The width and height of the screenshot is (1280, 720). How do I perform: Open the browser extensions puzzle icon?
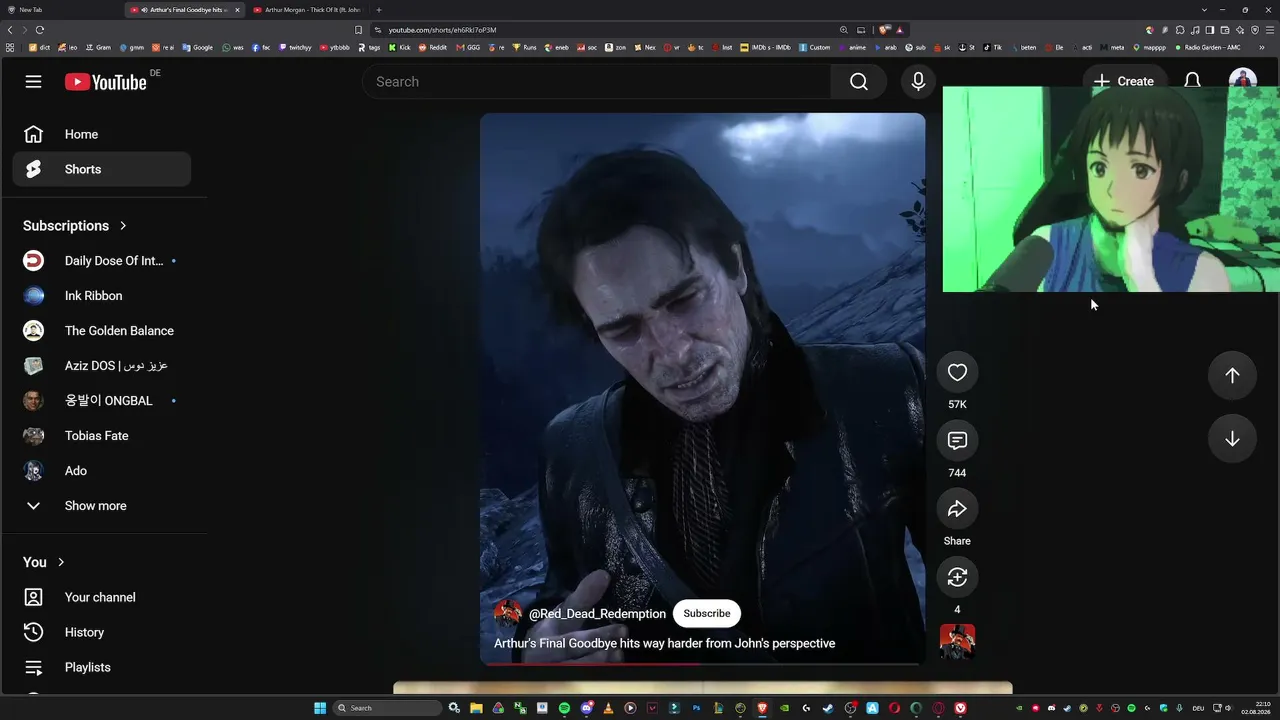(1180, 30)
